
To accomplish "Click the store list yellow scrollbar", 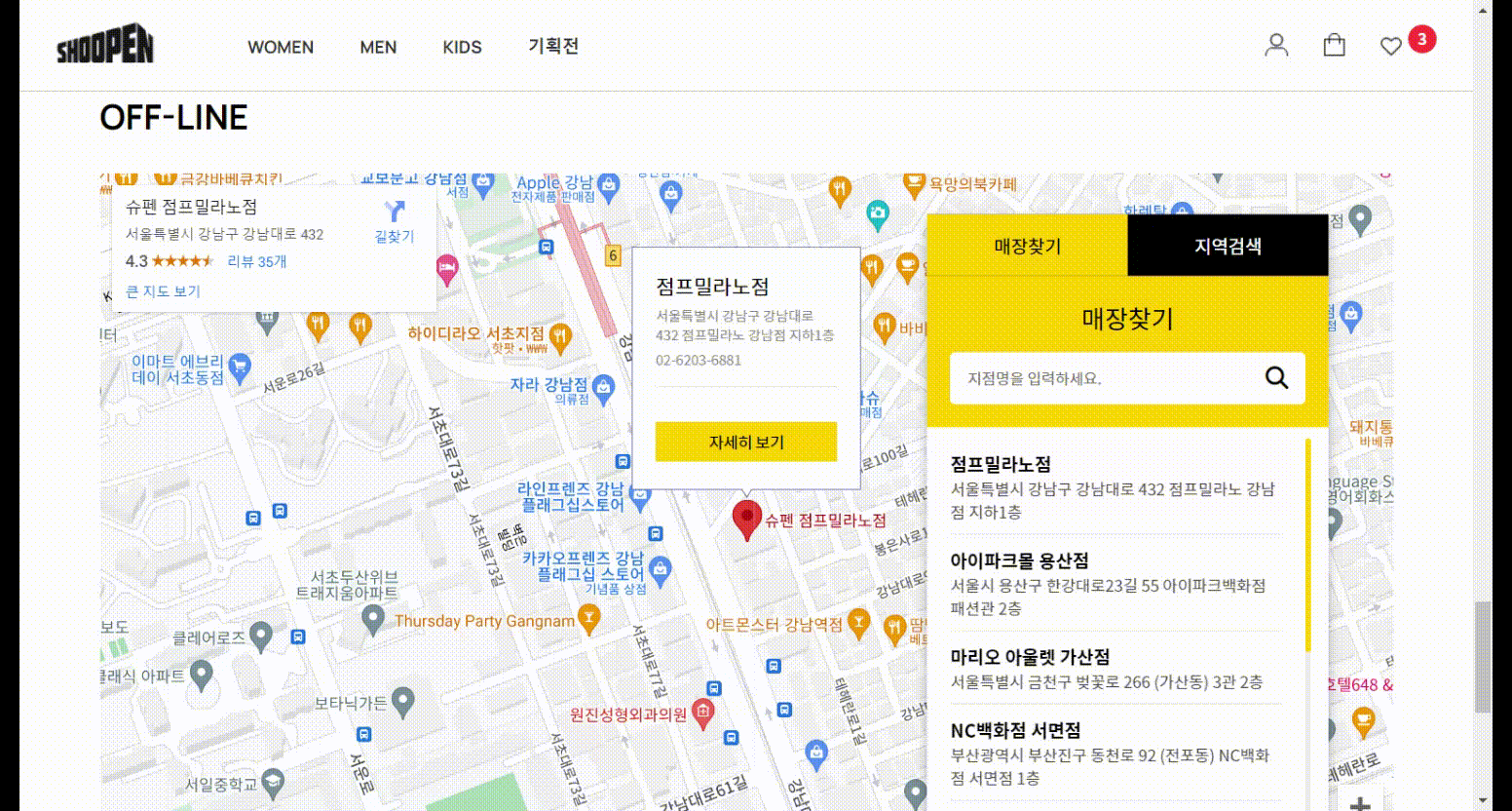I will pyautogui.click(x=1307, y=545).
